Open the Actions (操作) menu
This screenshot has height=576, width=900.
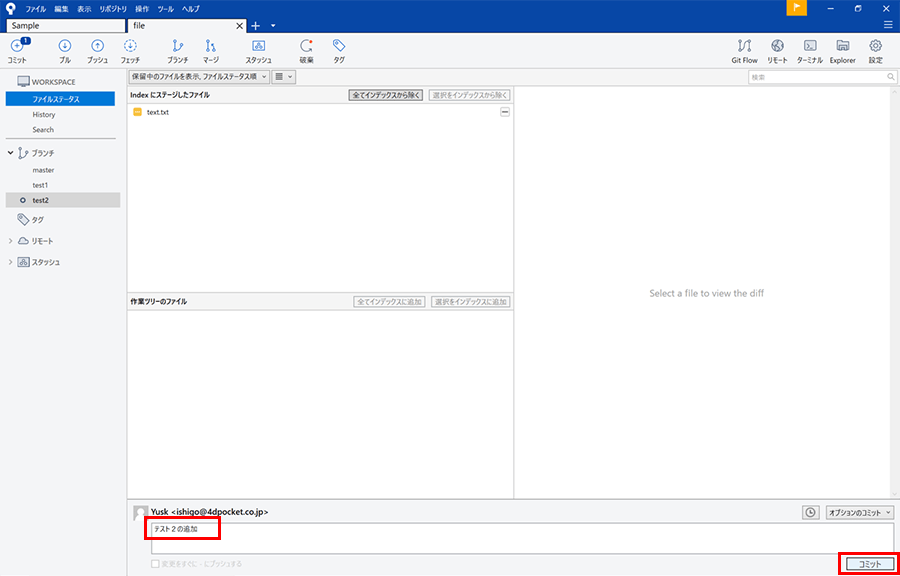[x=142, y=9]
